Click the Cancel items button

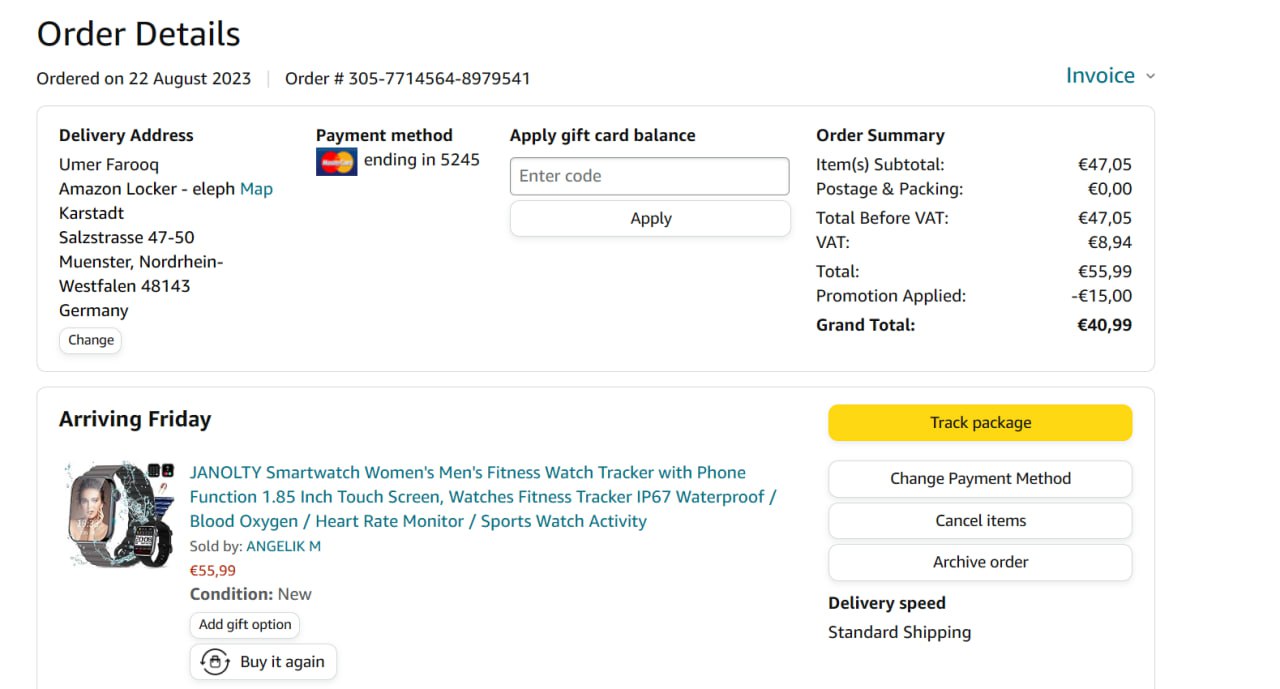tap(980, 521)
